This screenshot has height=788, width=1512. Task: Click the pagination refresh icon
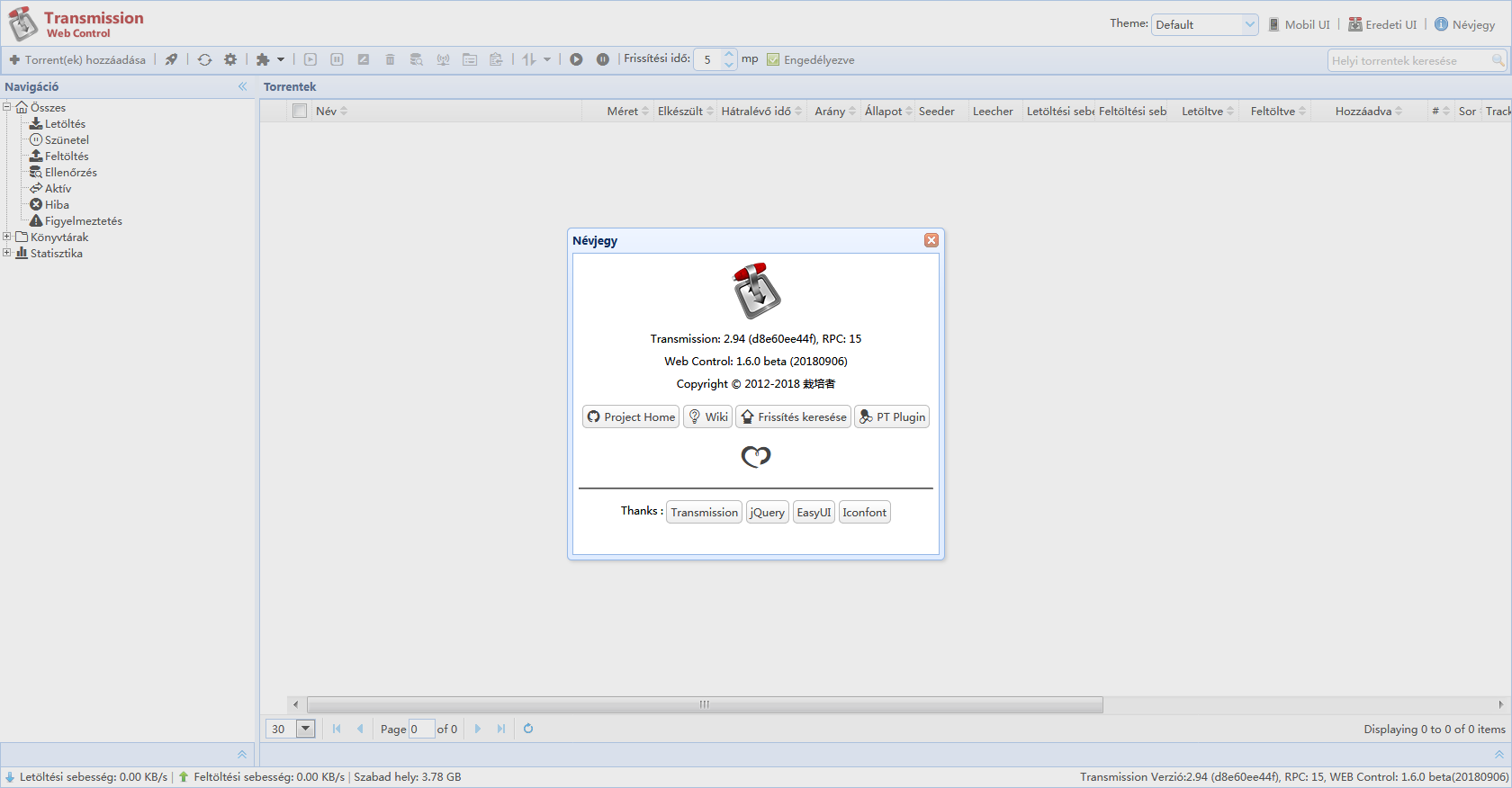(528, 729)
